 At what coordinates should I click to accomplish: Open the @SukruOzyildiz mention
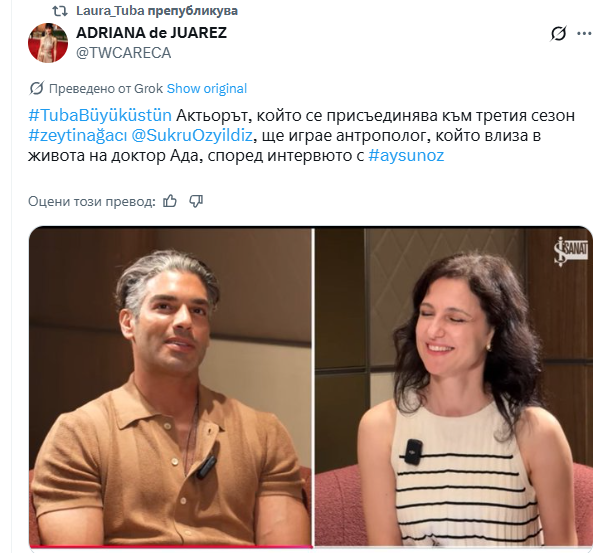coord(192,135)
